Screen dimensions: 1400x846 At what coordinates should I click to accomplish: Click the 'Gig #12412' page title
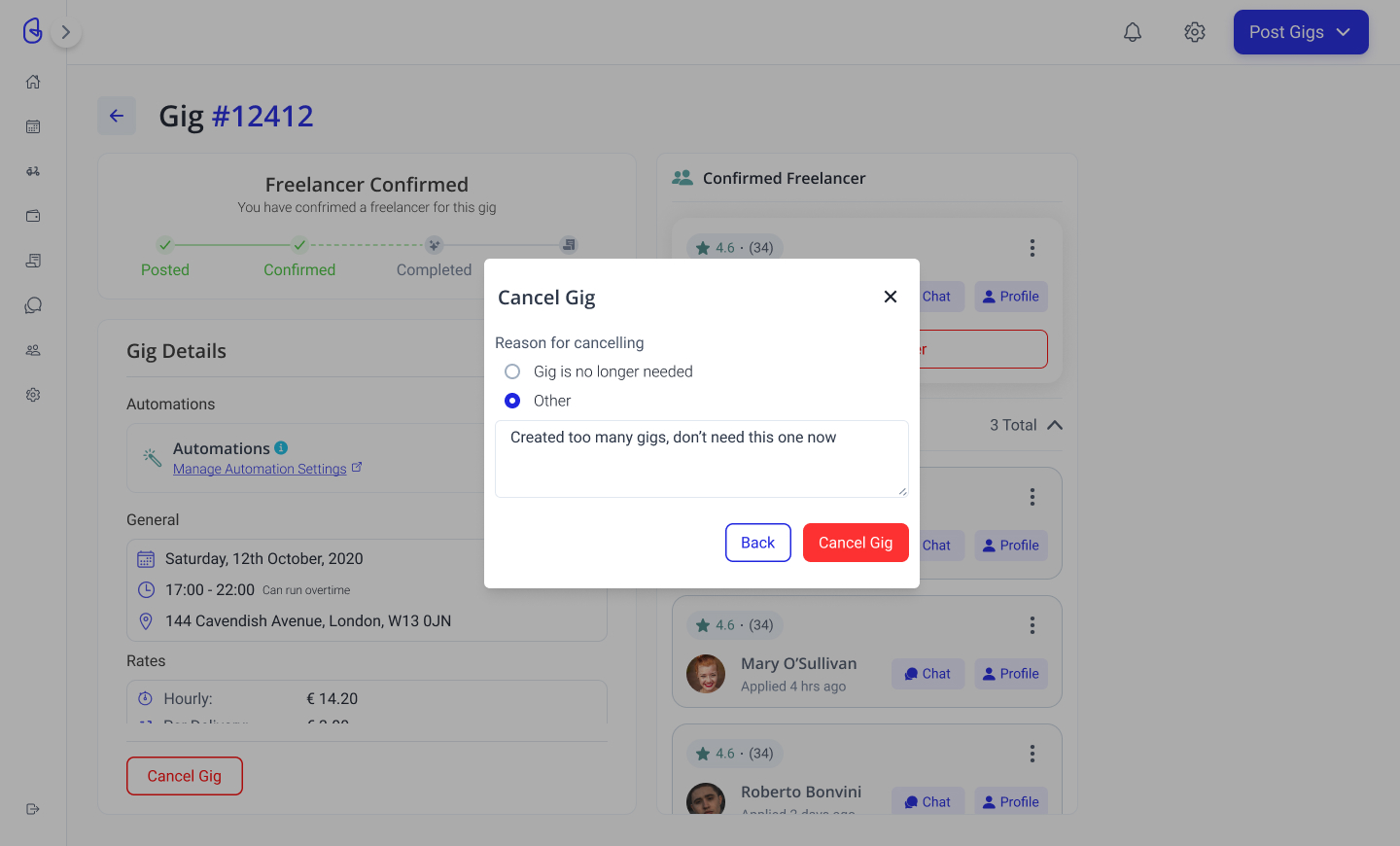point(236,117)
